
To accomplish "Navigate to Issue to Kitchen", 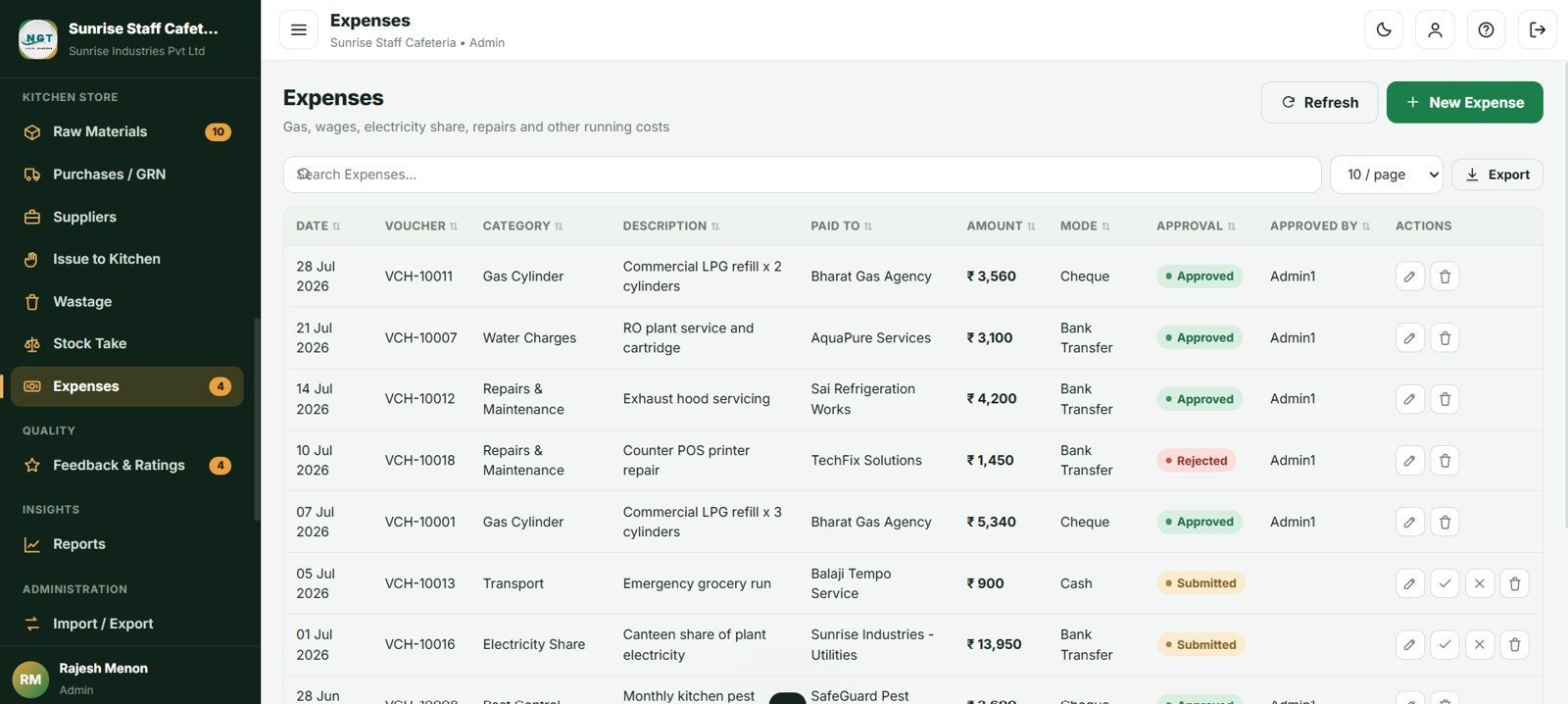I will pos(127,259).
